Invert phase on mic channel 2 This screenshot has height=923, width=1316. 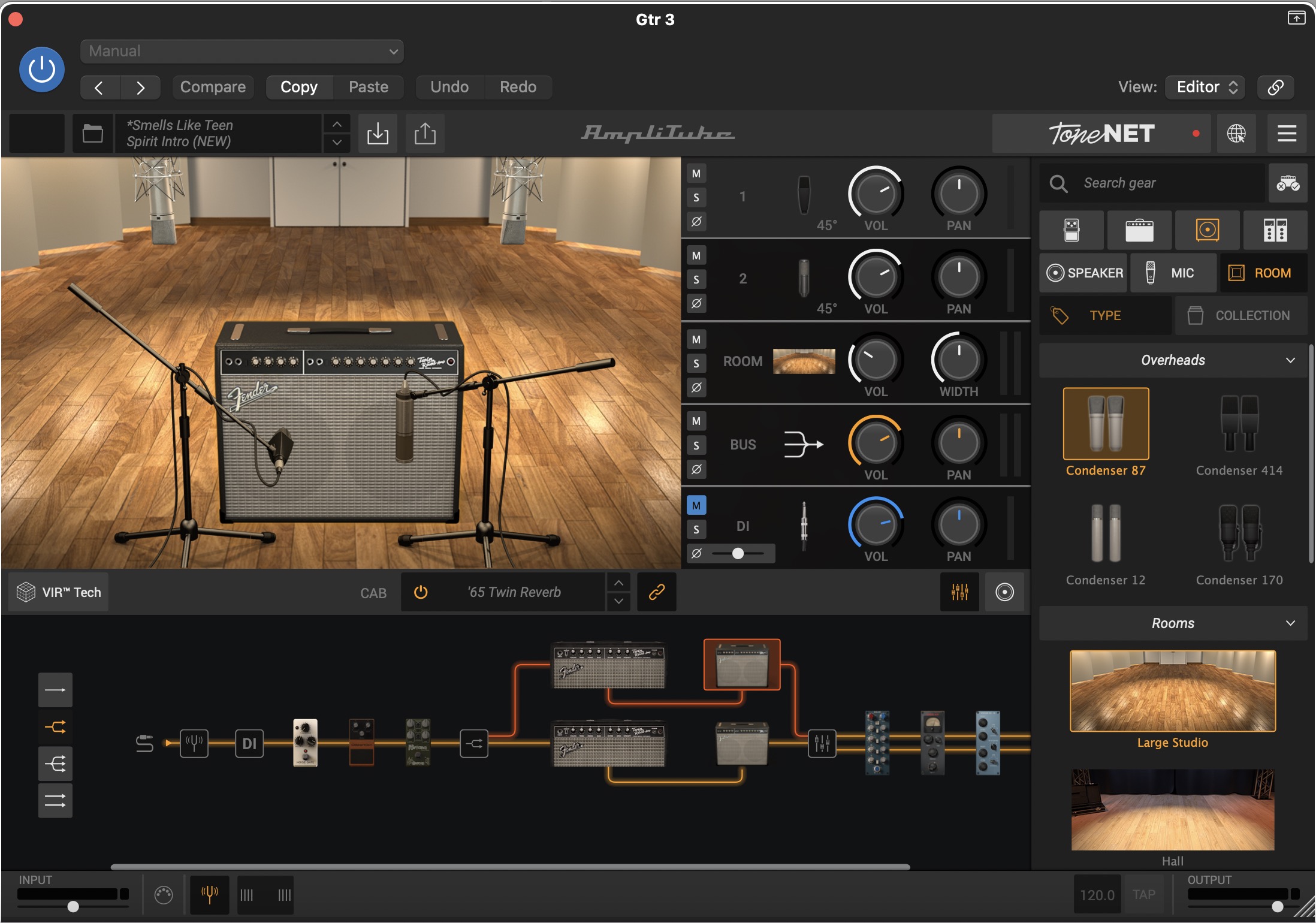tap(696, 303)
